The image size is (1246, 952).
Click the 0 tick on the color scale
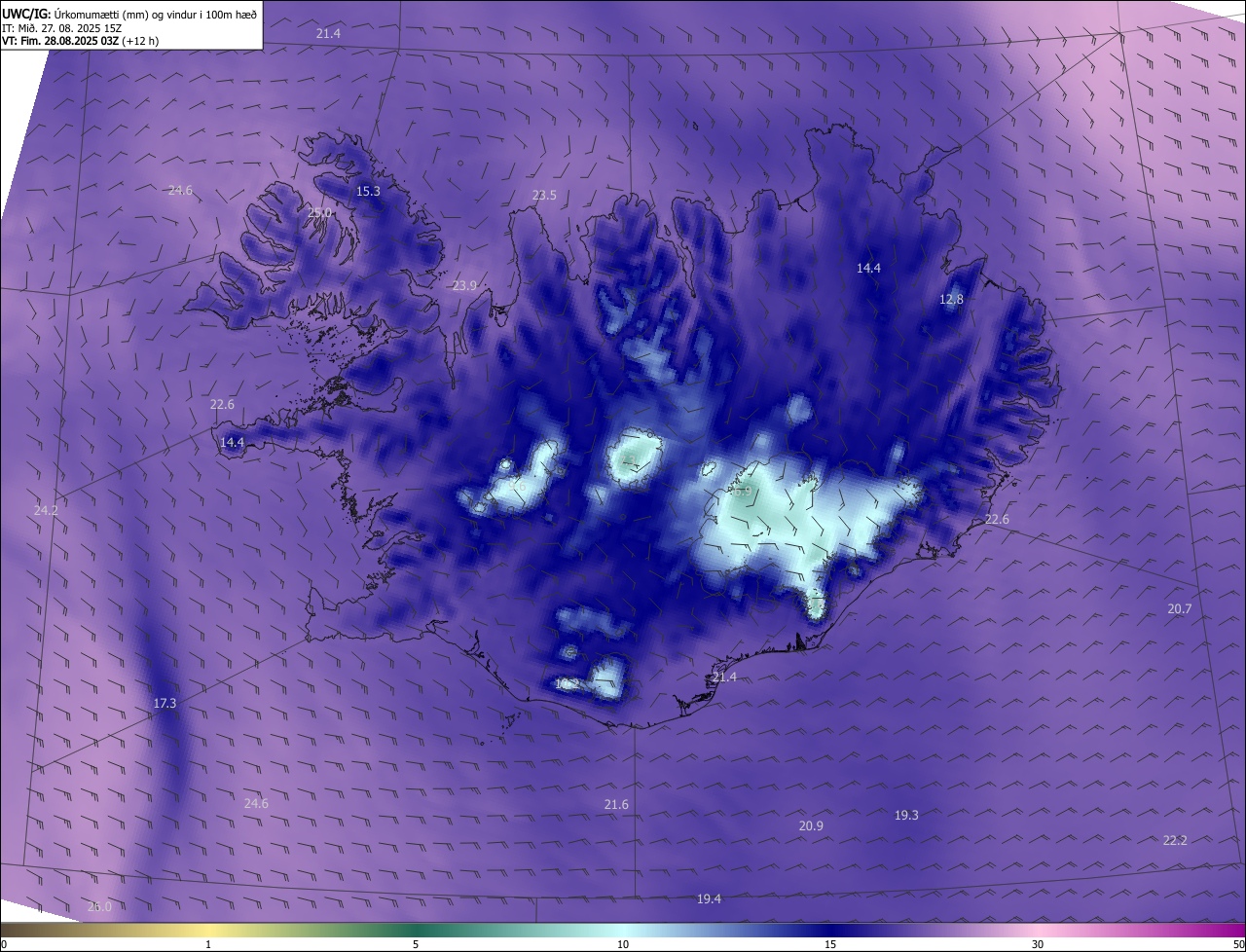point(4,944)
